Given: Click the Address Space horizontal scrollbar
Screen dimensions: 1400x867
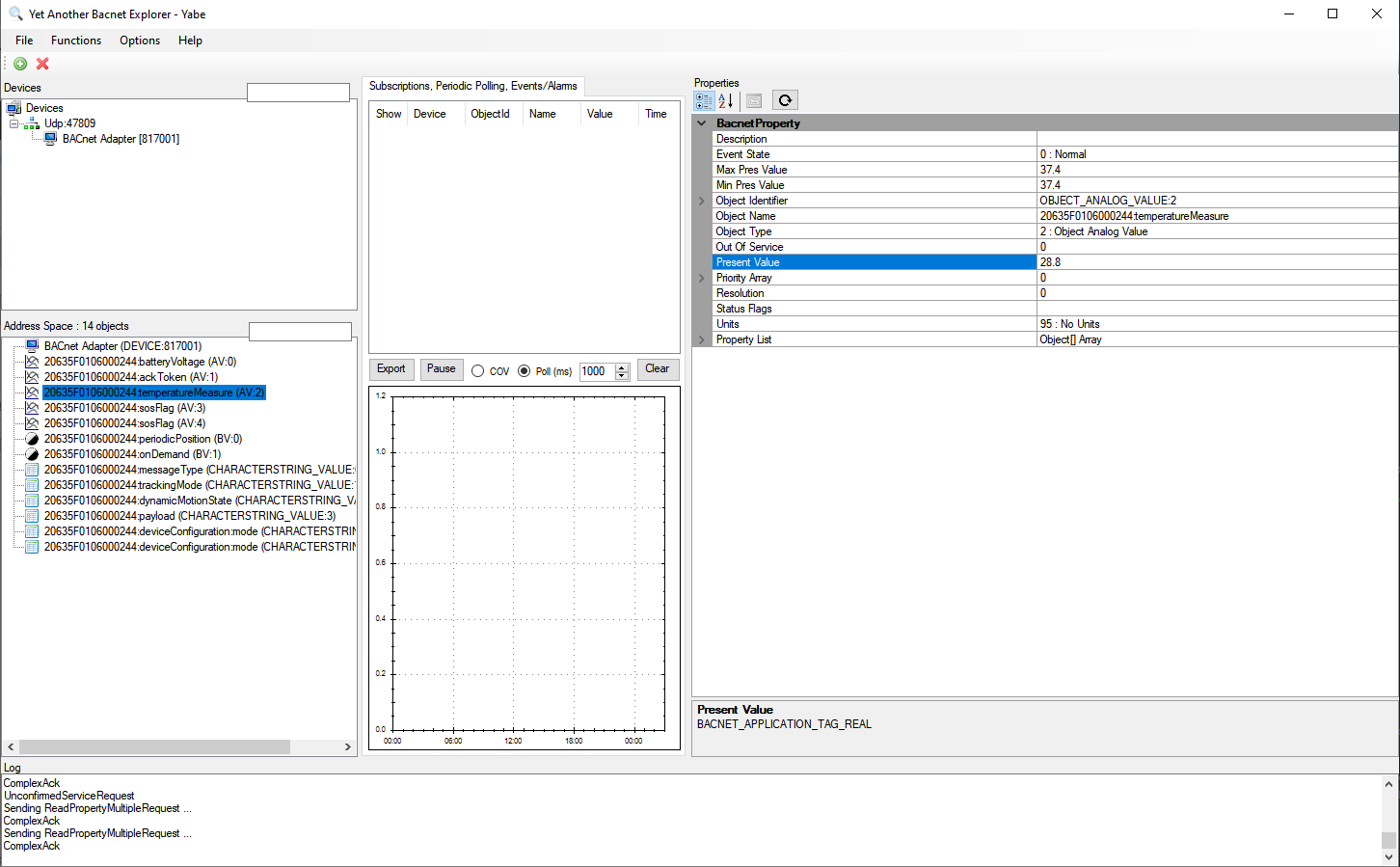Looking at the screenshot, I should [x=154, y=747].
